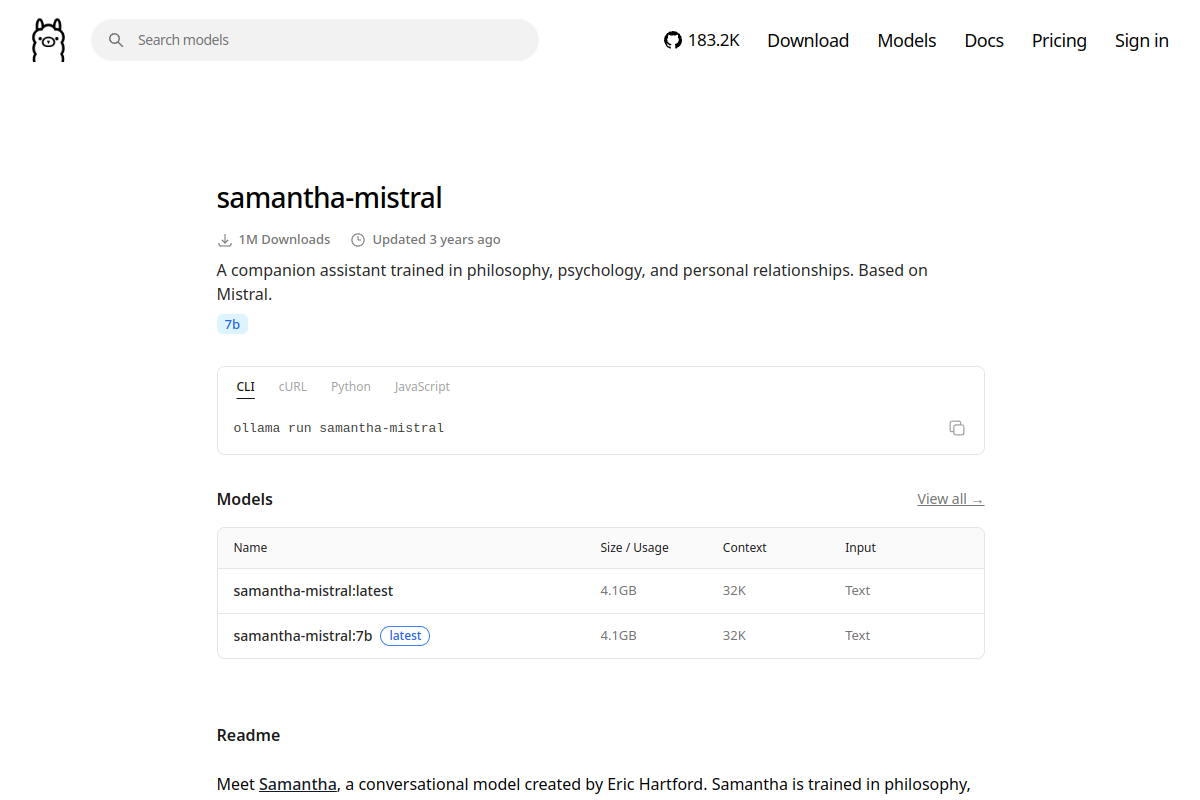Click 32K in the samantha-mistral:7b row

pyautogui.click(x=734, y=636)
